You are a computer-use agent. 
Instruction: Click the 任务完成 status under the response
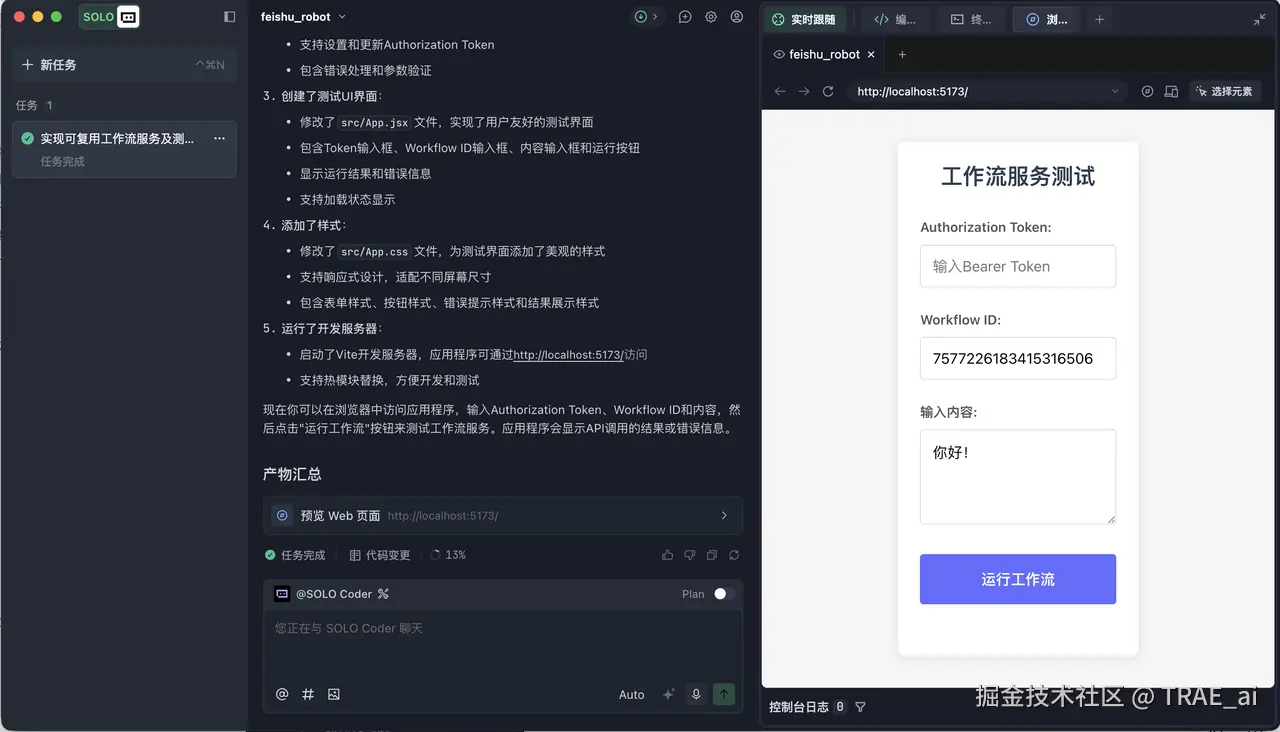(295, 555)
